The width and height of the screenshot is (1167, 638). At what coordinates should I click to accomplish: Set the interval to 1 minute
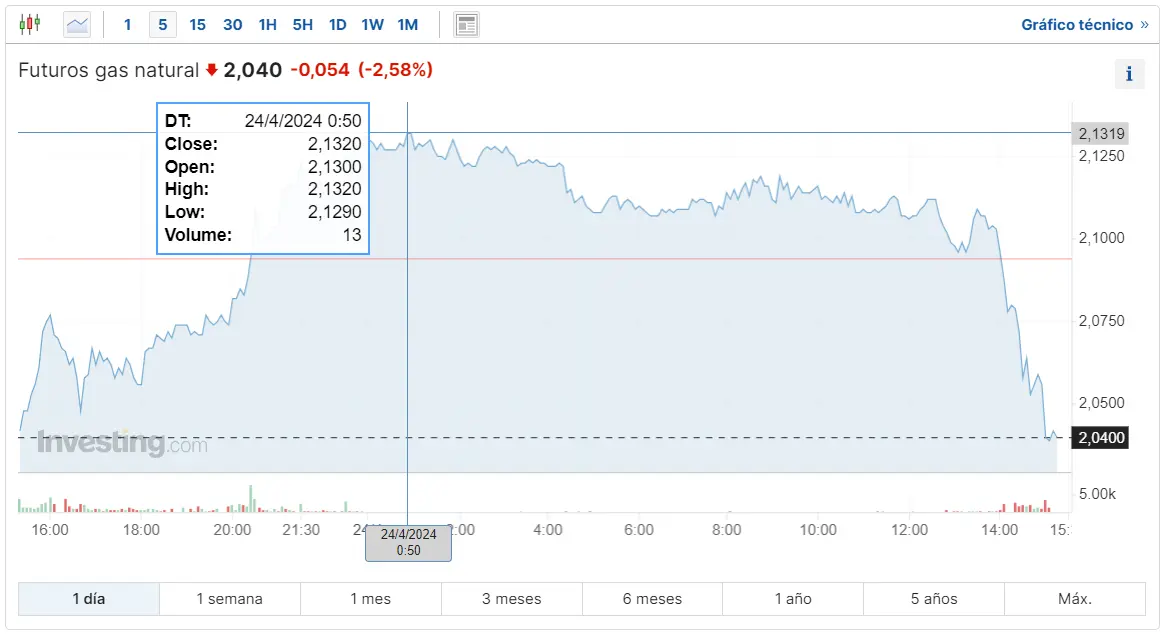127,24
